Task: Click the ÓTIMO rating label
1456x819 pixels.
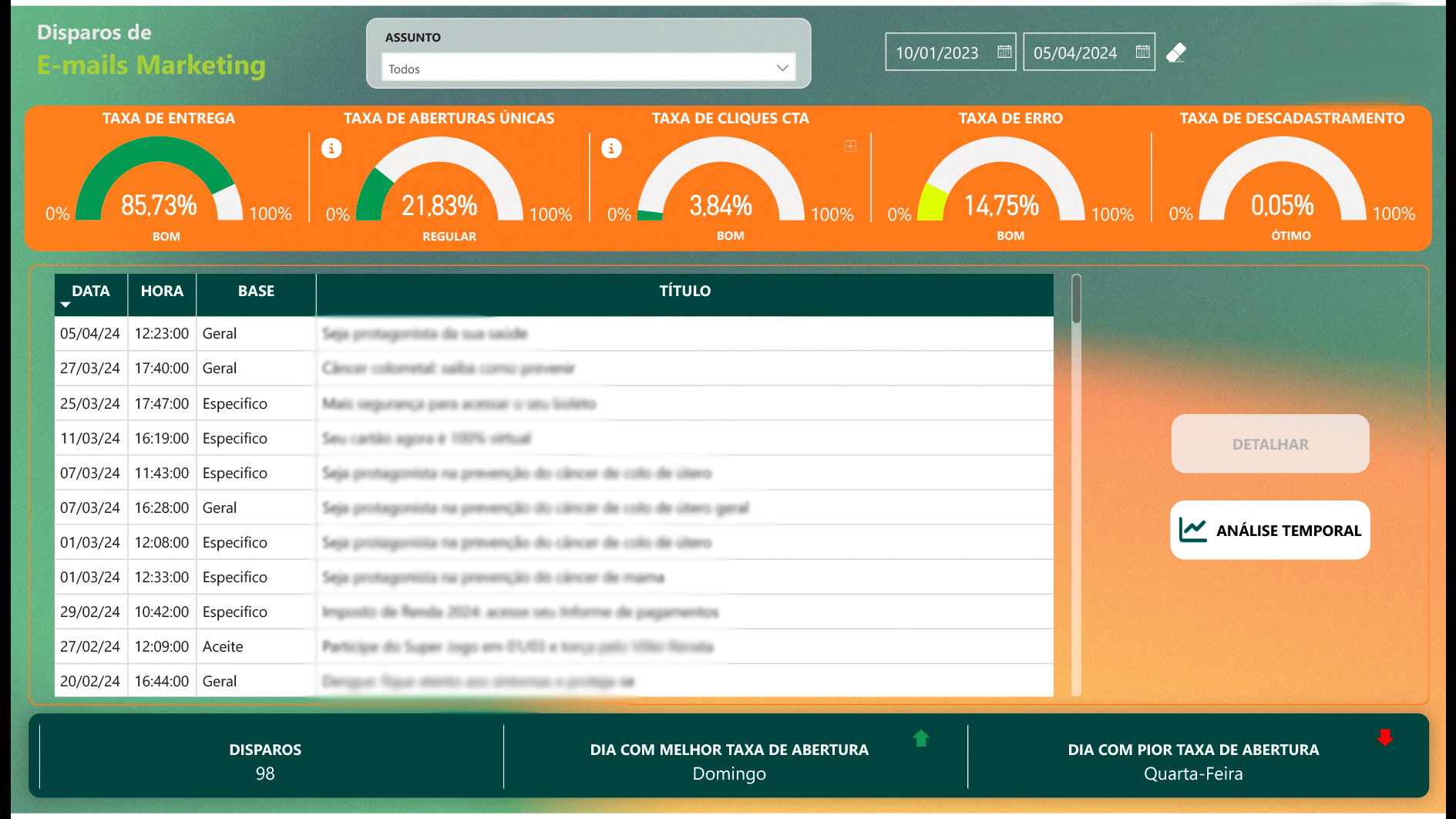Action: coord(1291,236)
